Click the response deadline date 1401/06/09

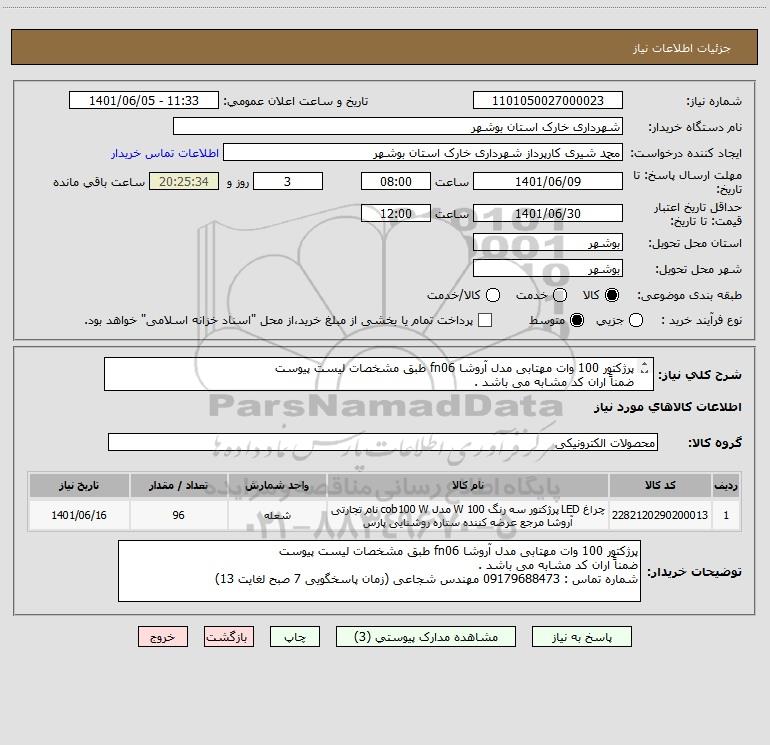548,181
